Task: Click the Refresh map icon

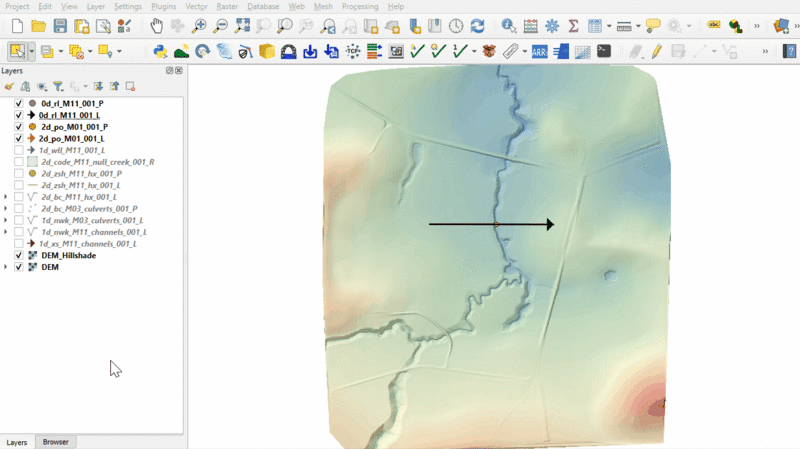Action: [477, 26]
